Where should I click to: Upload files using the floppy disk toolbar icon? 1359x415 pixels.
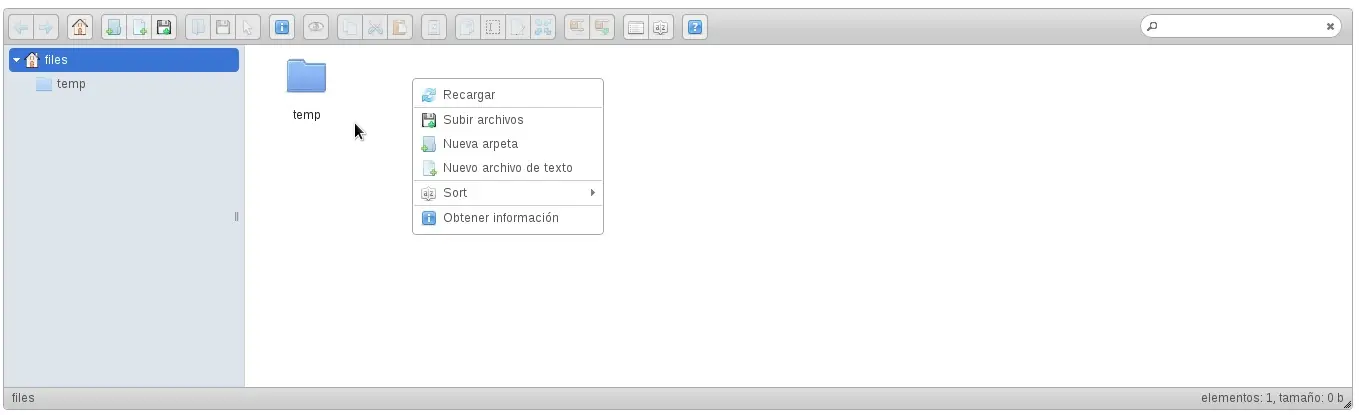pos(164,28)
